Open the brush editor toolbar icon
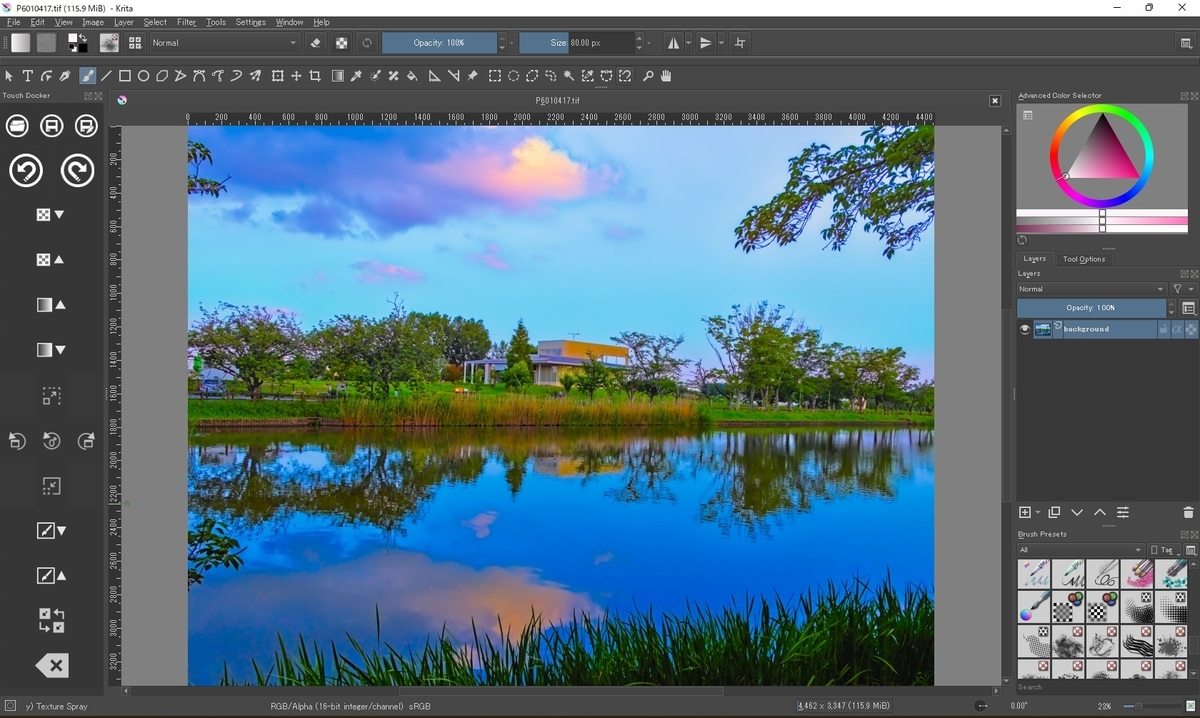The image size is (1200, 718). tap(109, 43)
